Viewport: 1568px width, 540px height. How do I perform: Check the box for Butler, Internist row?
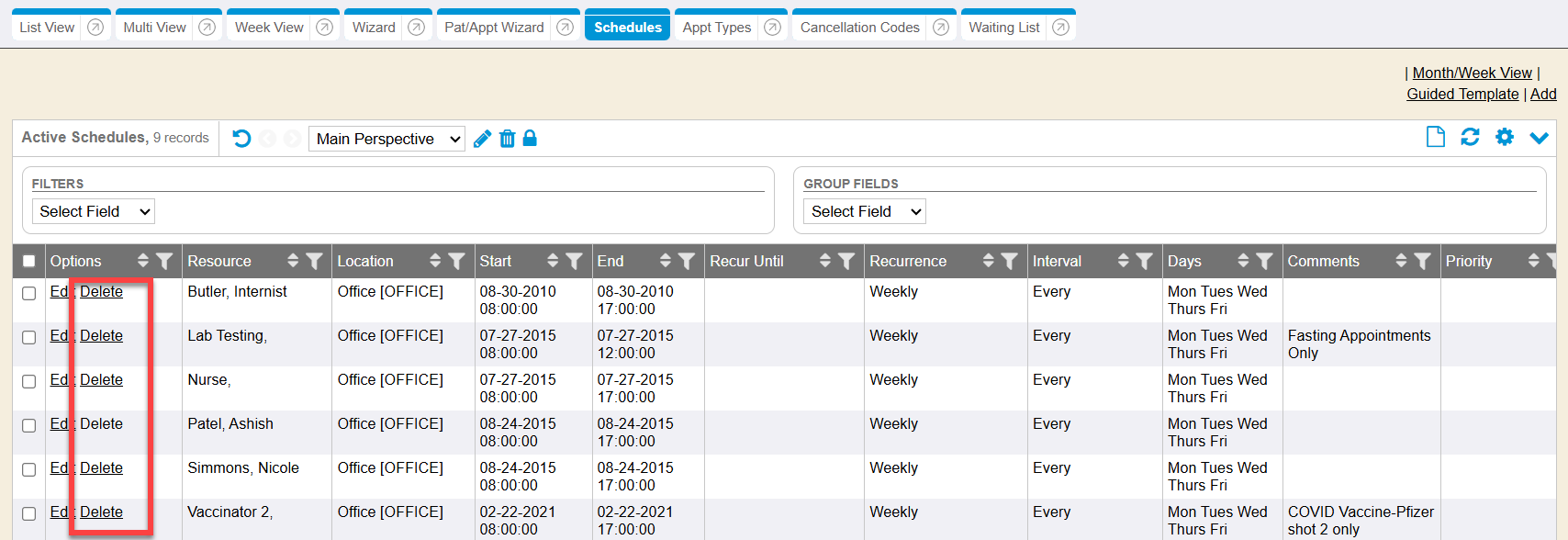29,293
